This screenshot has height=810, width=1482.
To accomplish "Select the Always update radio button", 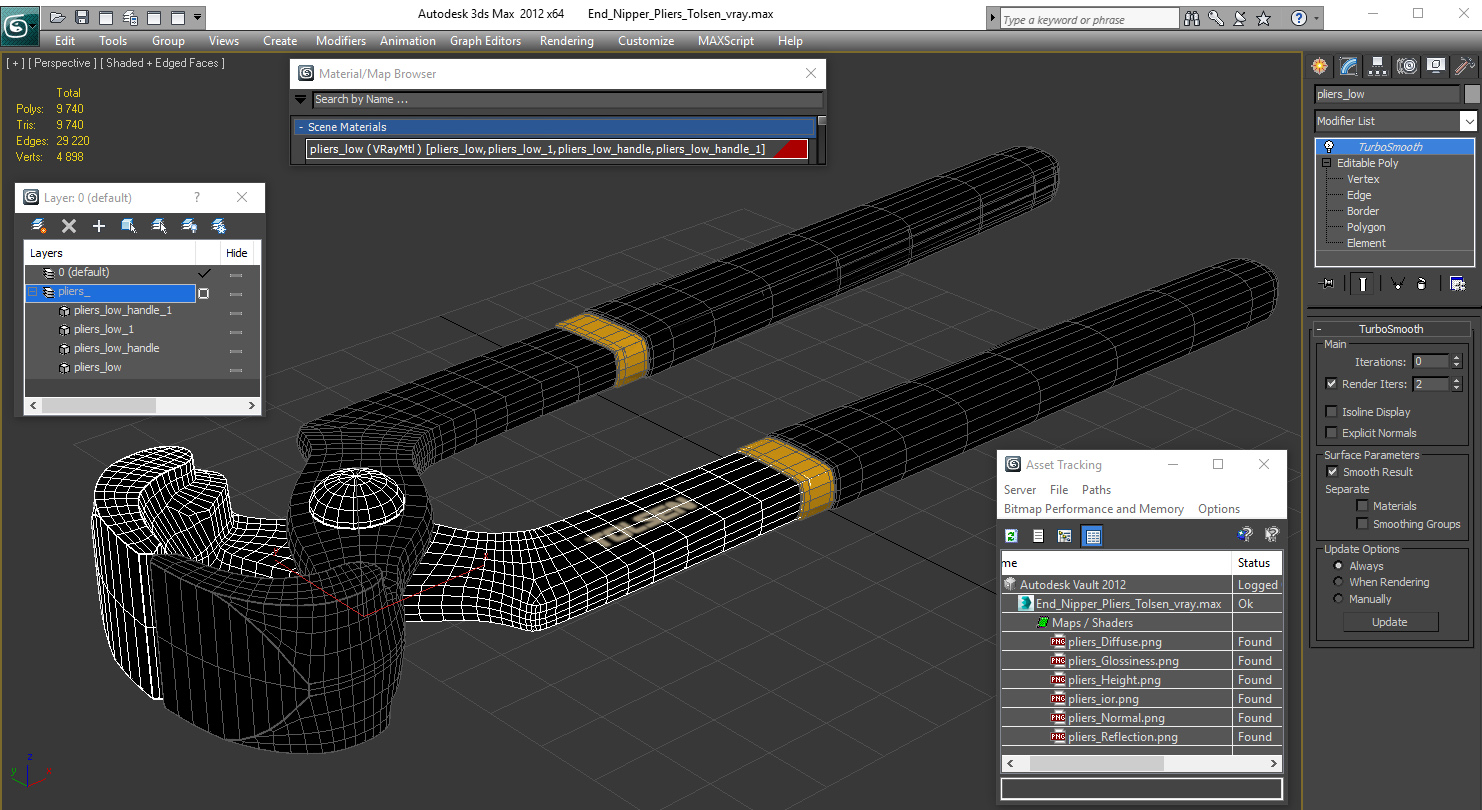I will 1338,566.
